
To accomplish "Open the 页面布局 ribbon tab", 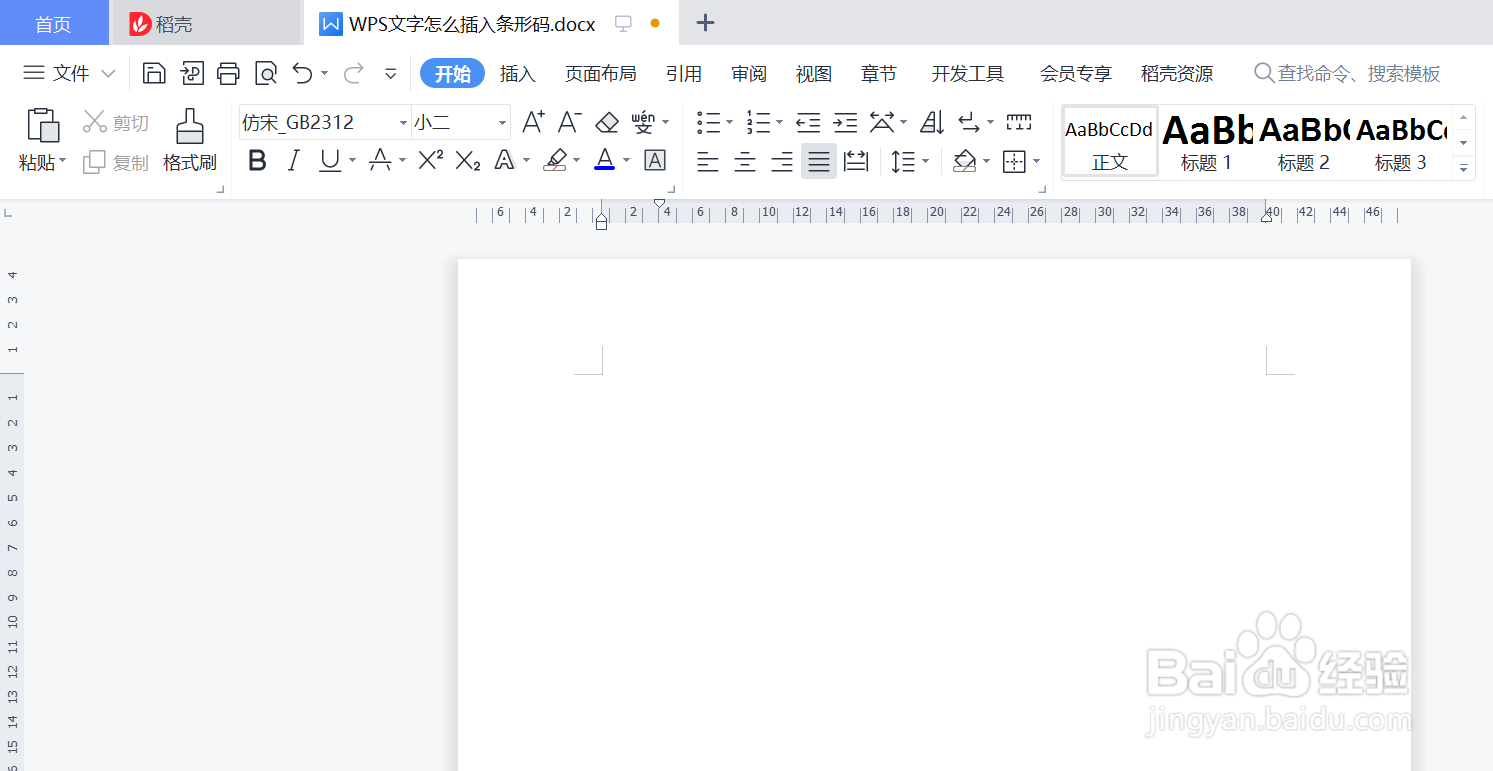I will [600, 74].
